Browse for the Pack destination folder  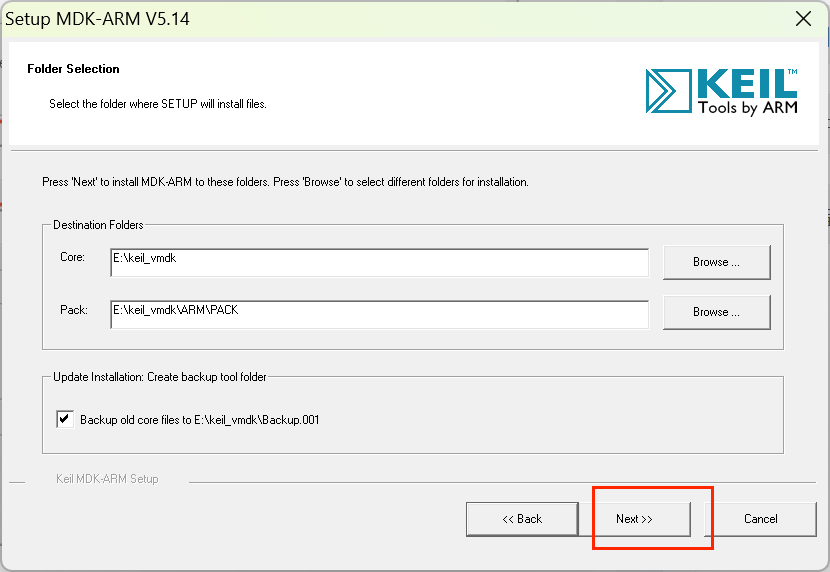(x=717, y=312)
